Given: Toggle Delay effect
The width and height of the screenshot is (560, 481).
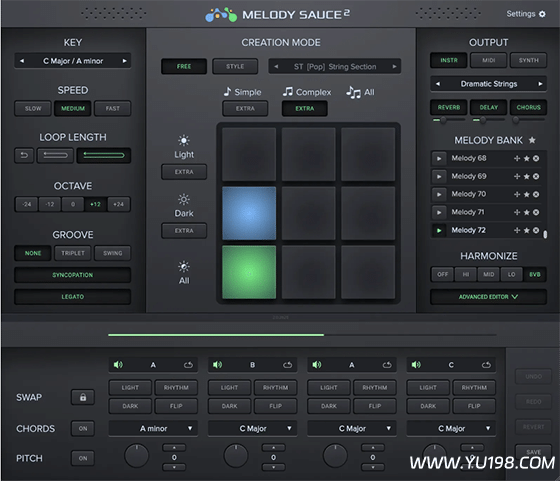Looking at the screenshot, I should click(x=489, y=107).
